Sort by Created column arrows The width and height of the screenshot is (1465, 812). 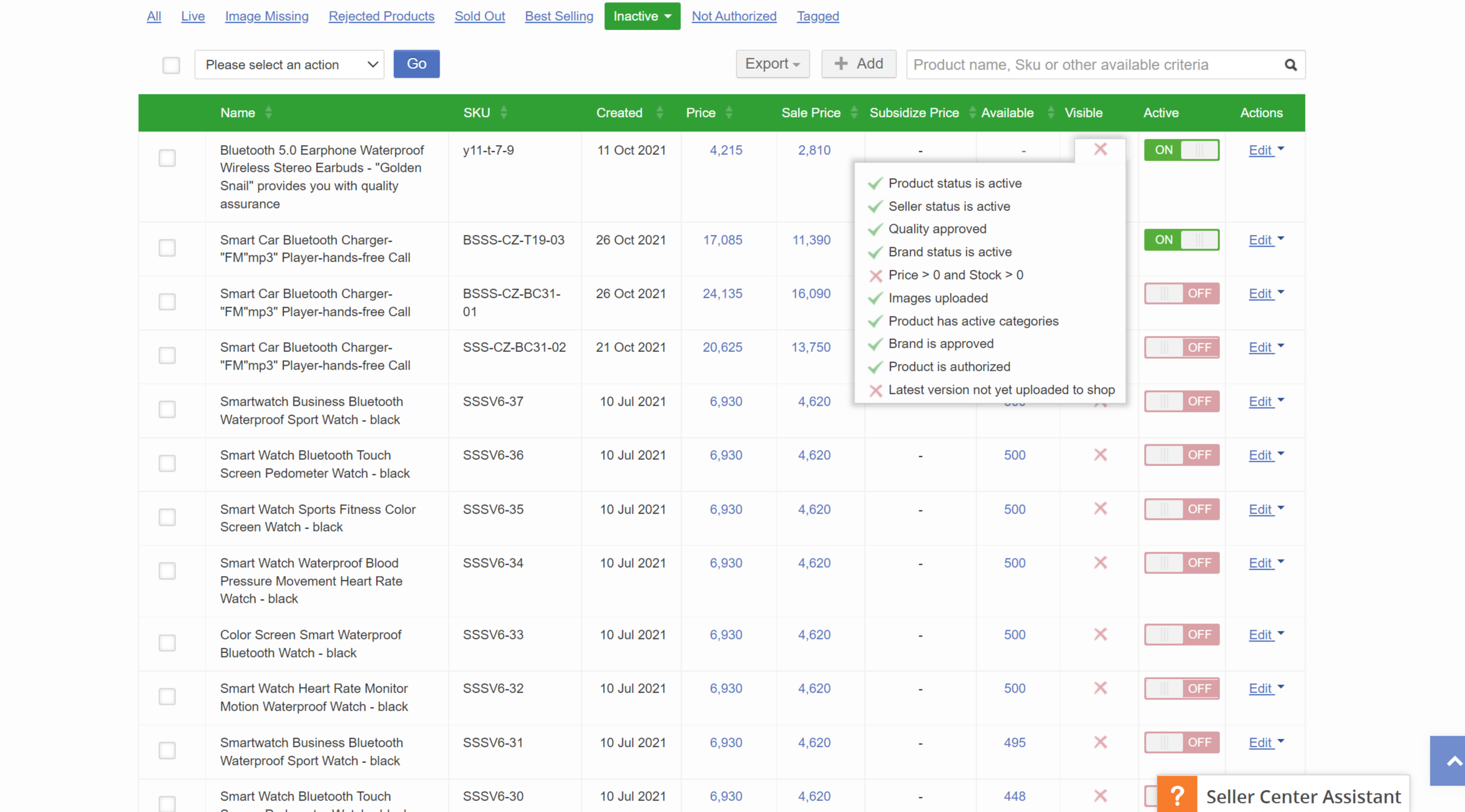[659, 113]
